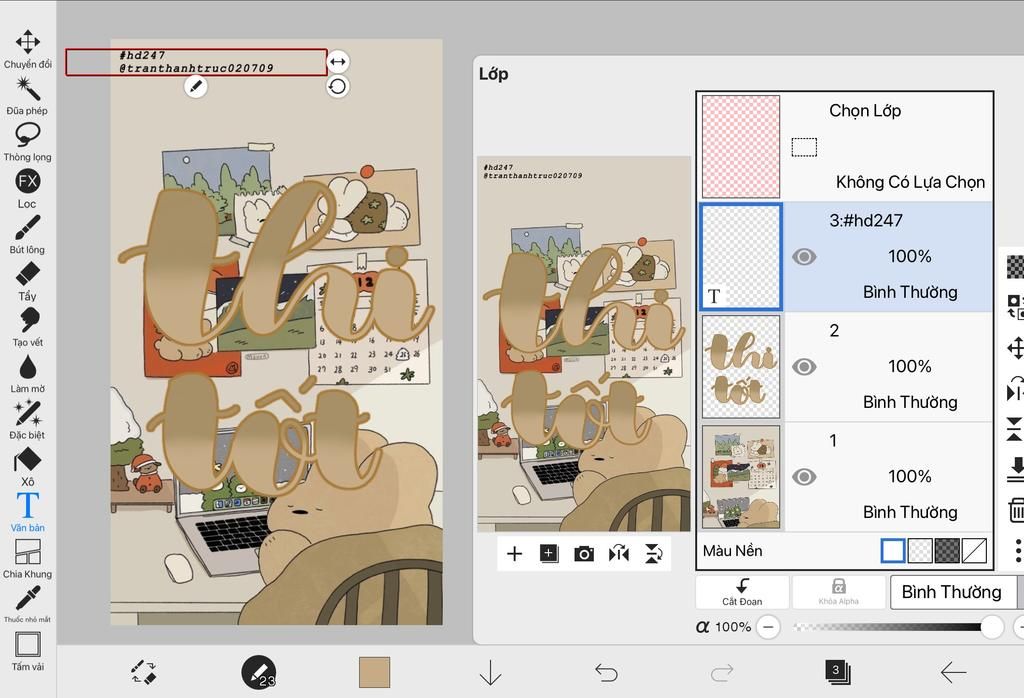The image size is (1024, 698).
Task: Click the alpha opacity slider knob
Action: pyautogui.click(x=992, y=627)
